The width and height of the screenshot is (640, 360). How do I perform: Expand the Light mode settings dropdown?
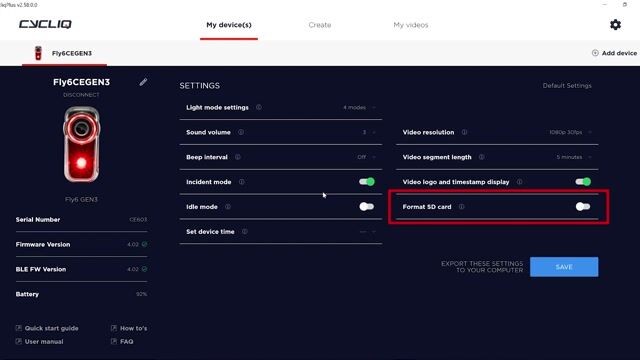click(x=359, y=107)
